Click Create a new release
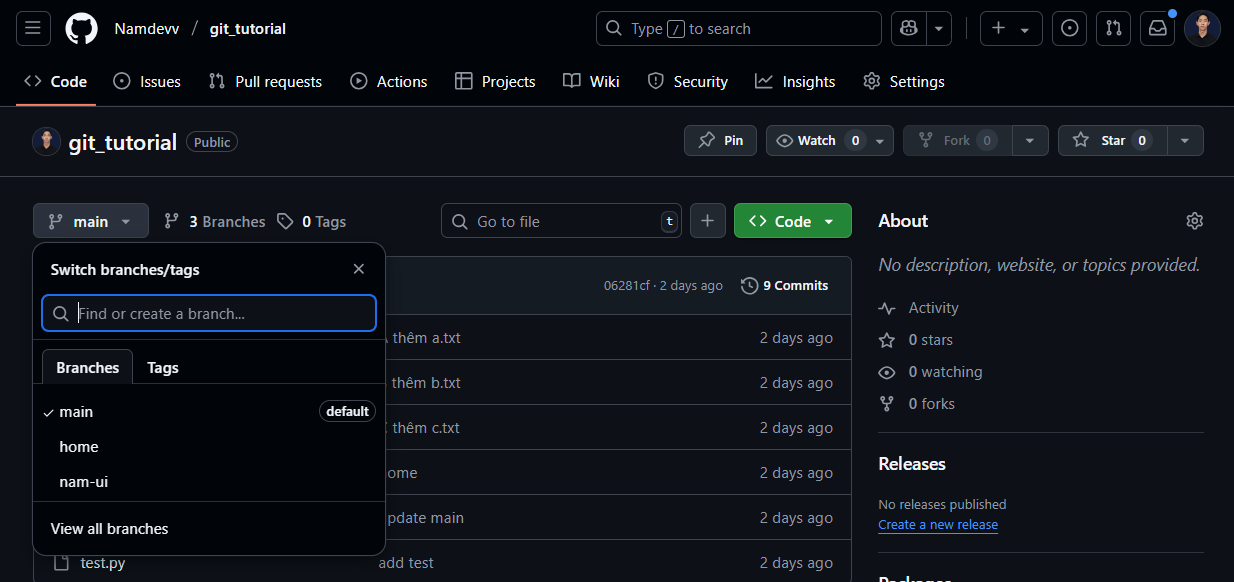 [x=938, y=525]
